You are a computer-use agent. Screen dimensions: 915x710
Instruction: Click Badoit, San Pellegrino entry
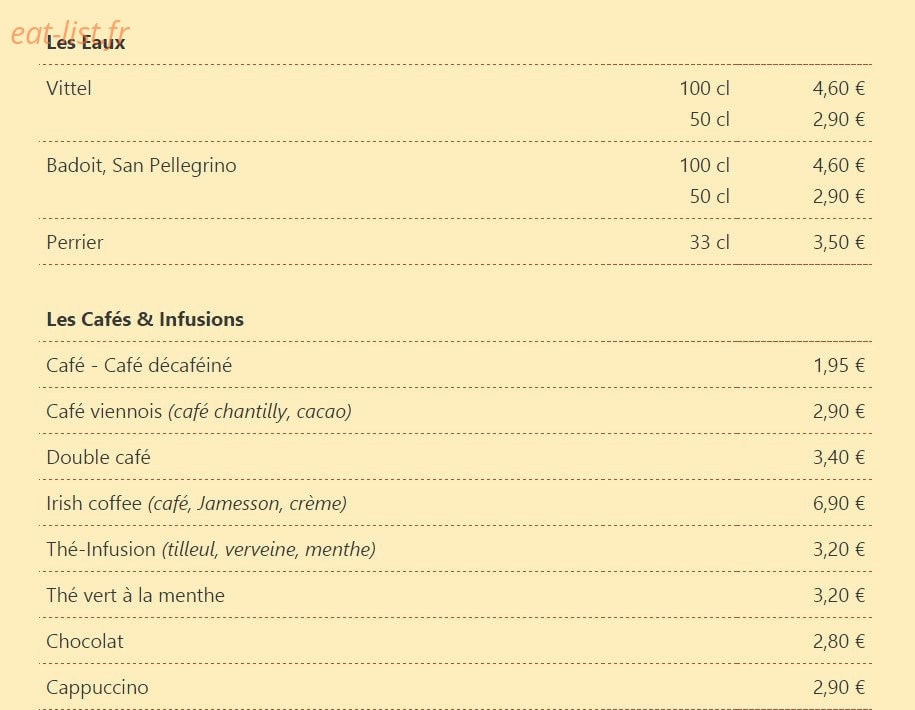tap(141, 165)
